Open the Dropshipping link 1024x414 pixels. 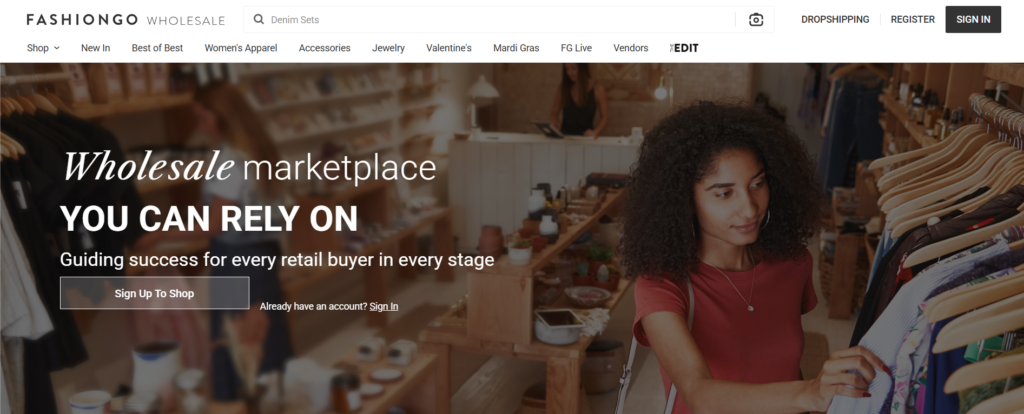835,20
